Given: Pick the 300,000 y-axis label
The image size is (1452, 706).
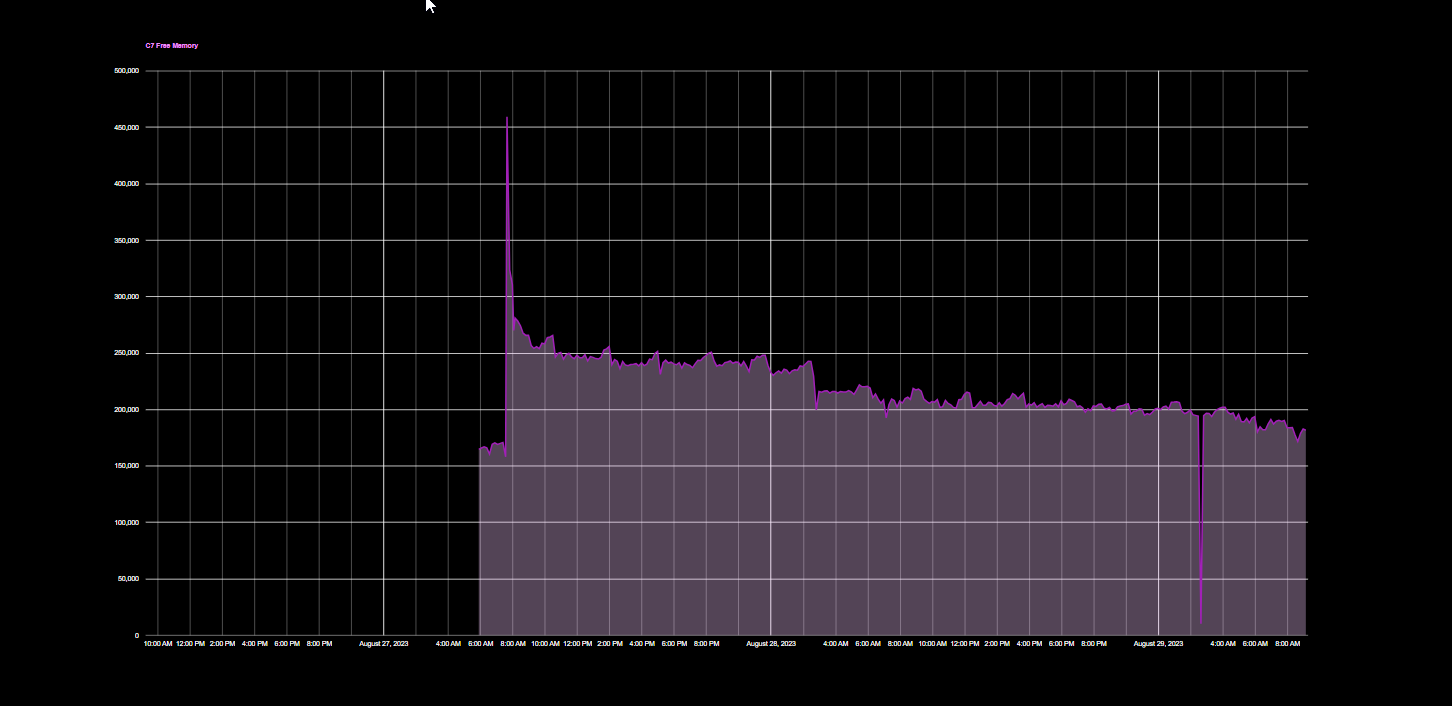Looking at the screenshot, I should tap(127, 297).
